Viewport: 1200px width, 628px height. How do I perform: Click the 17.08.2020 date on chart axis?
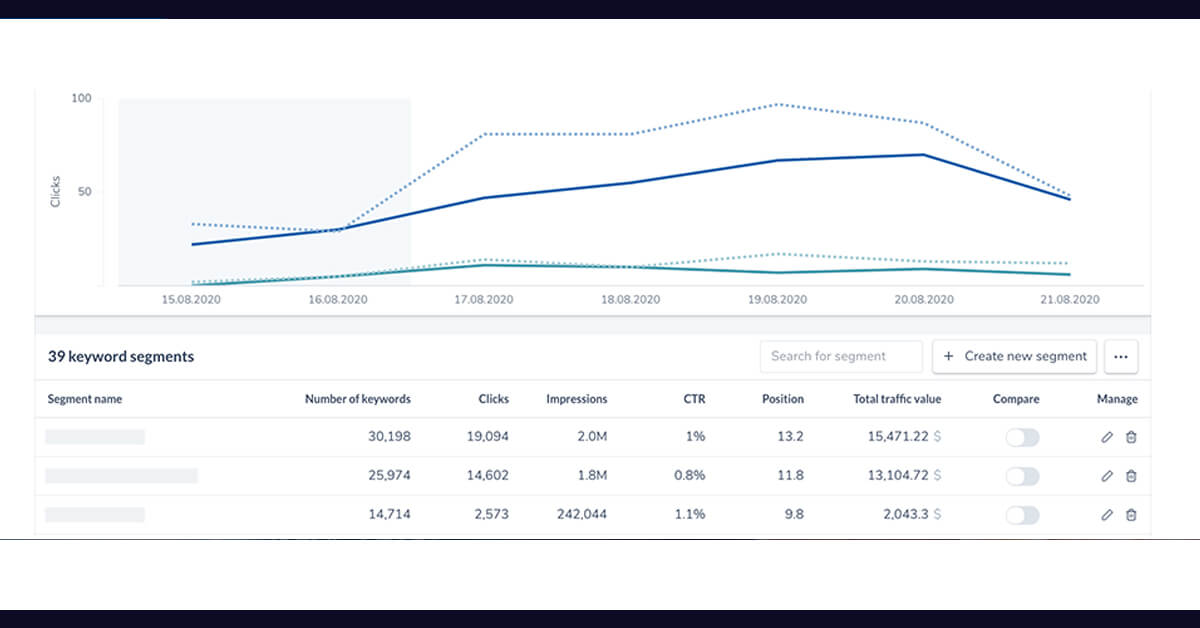pos(484,299)
